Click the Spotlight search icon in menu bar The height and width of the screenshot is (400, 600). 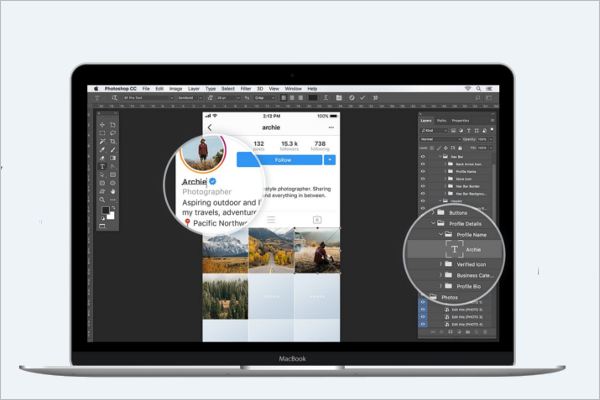478,88
